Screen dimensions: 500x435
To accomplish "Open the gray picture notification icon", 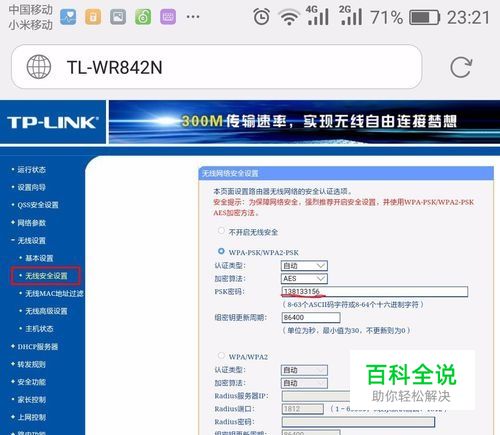I will tap(118, 17).
